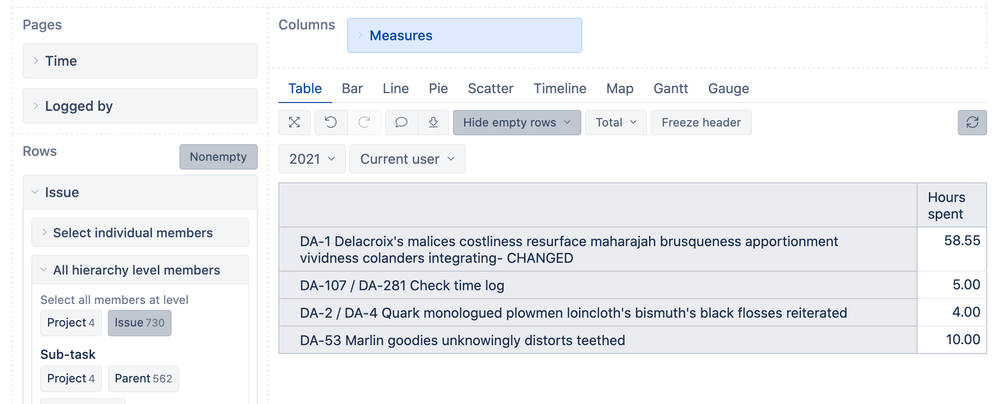Click the export download icon
Screen dimensions: 998x404
(433, 123)
